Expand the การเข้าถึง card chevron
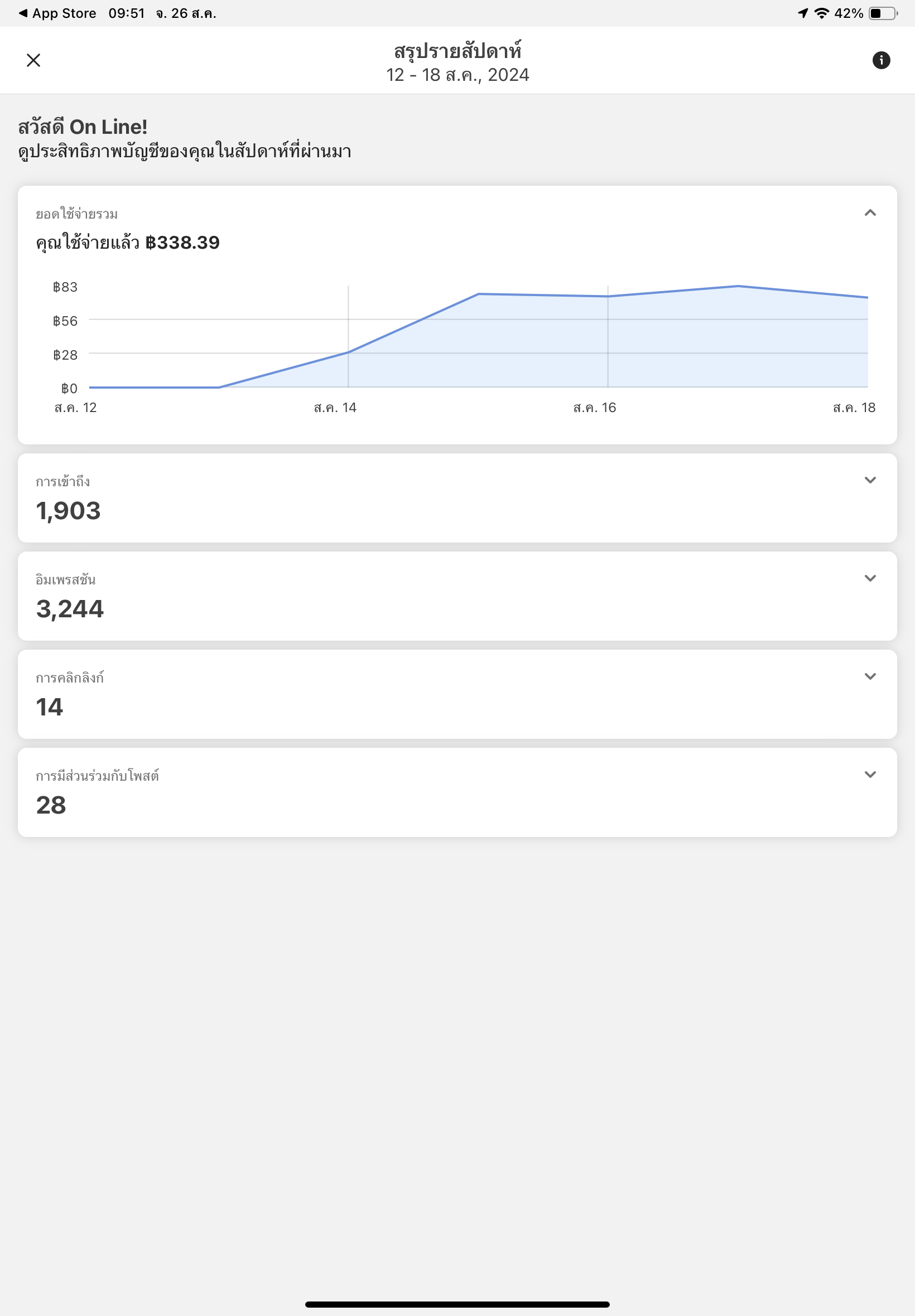The width and height of the screenshot is (915, 1316). (870, 480)
